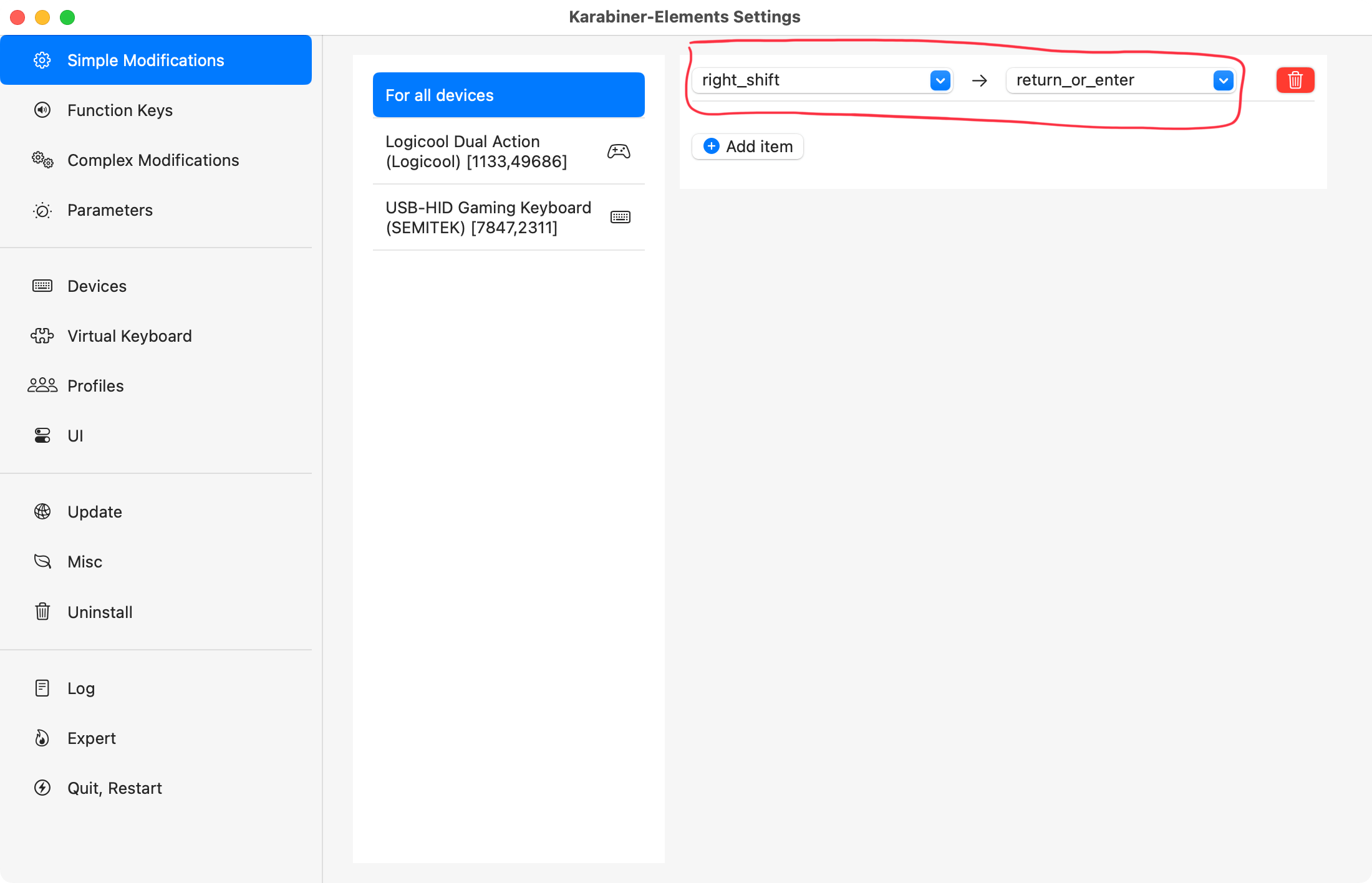This screenshot has width=1372, height=883.
Task: Expand the right_shift source key dropdown
Action: pos(940,80)
